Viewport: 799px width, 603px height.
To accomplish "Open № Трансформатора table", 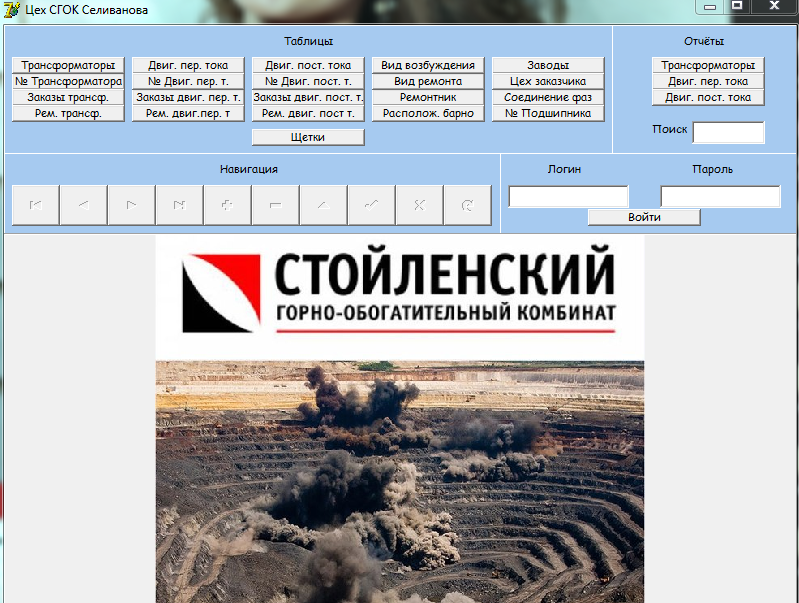I will [x=68, y=81].
